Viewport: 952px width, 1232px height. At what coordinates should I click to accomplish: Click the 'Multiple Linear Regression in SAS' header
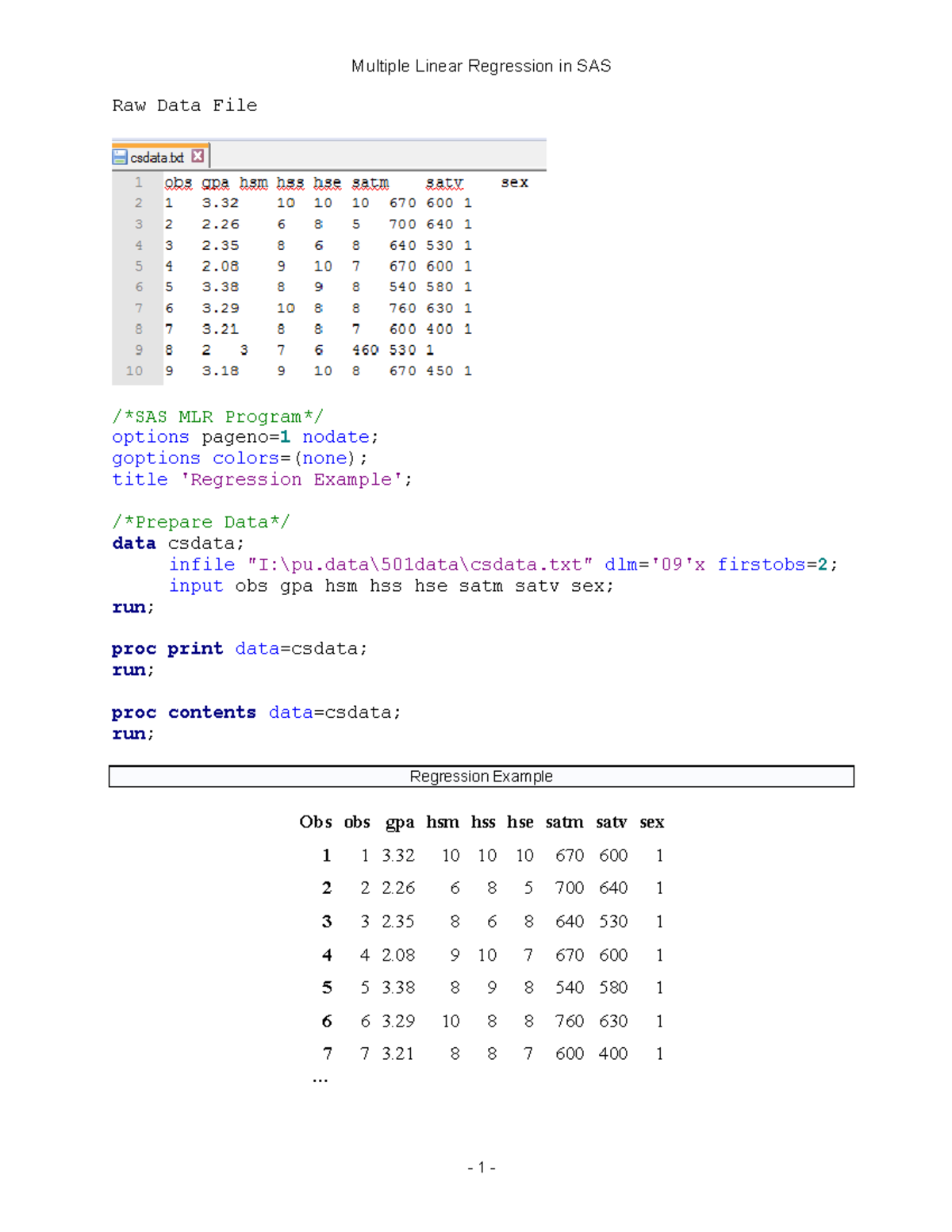tap(482, 66)
